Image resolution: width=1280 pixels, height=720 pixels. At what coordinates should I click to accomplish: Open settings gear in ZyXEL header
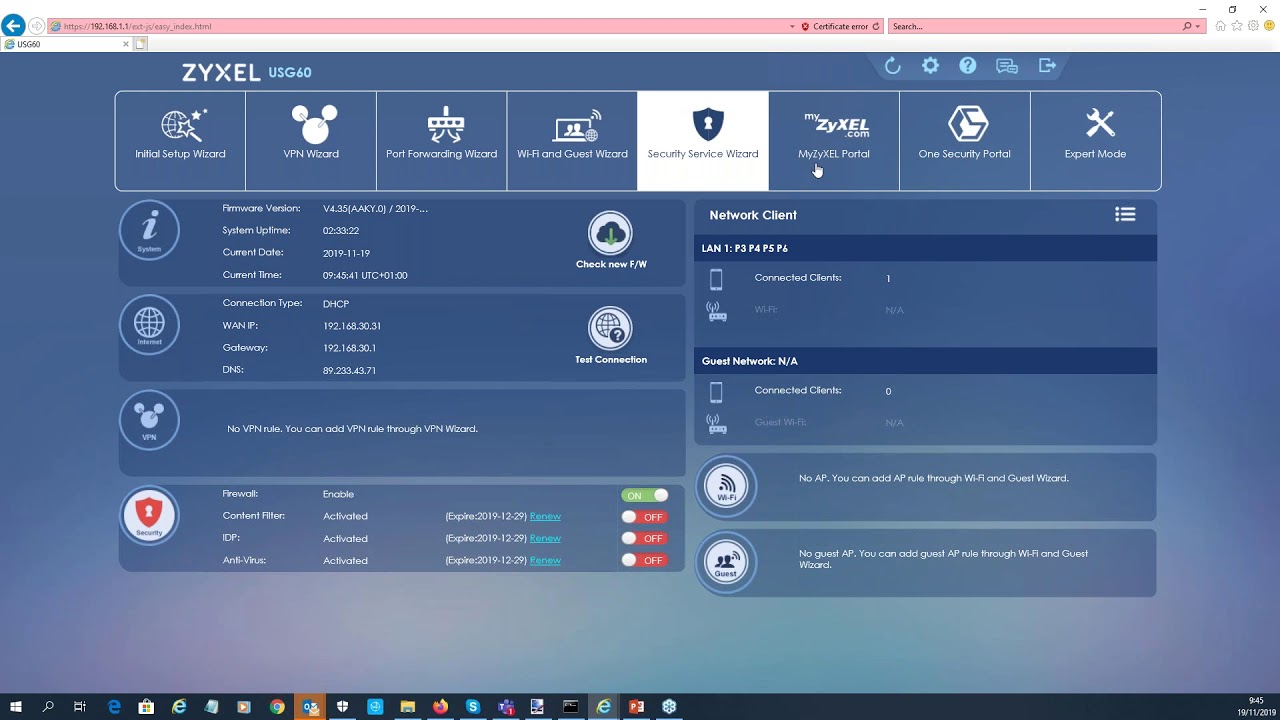click(930, 66)
